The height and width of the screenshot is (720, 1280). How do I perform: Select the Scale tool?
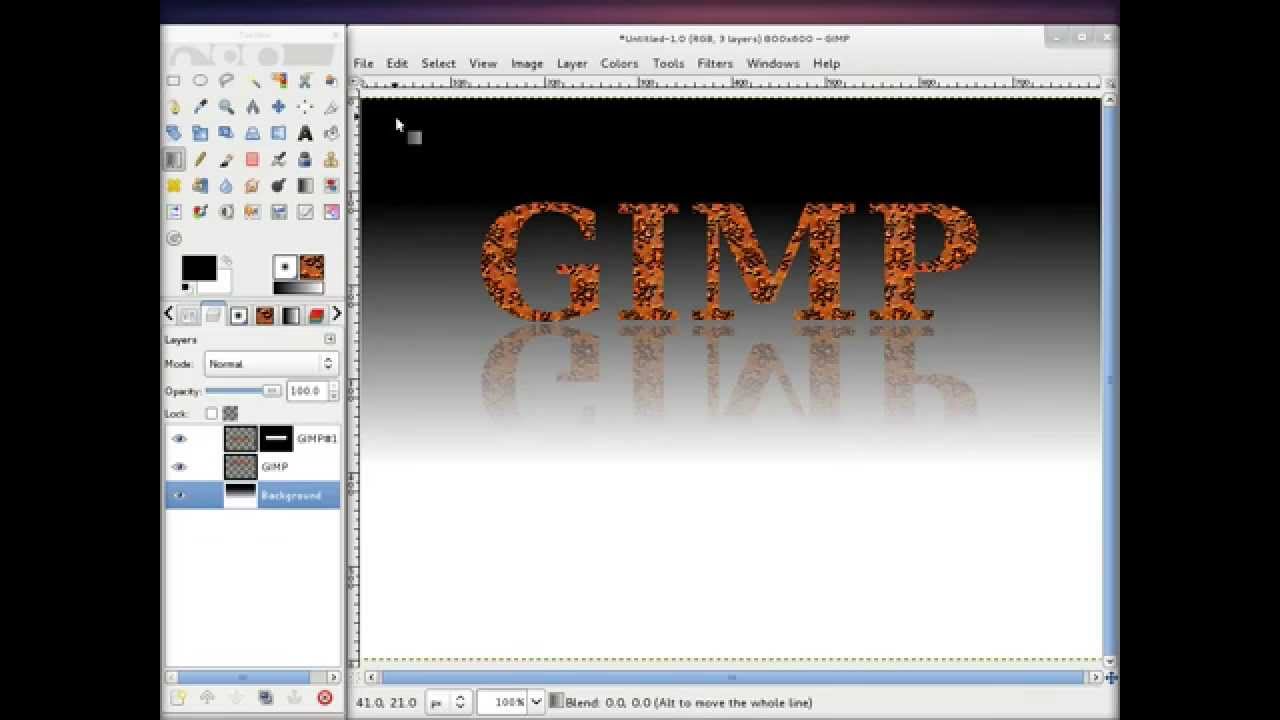click(x=200, y=133)
